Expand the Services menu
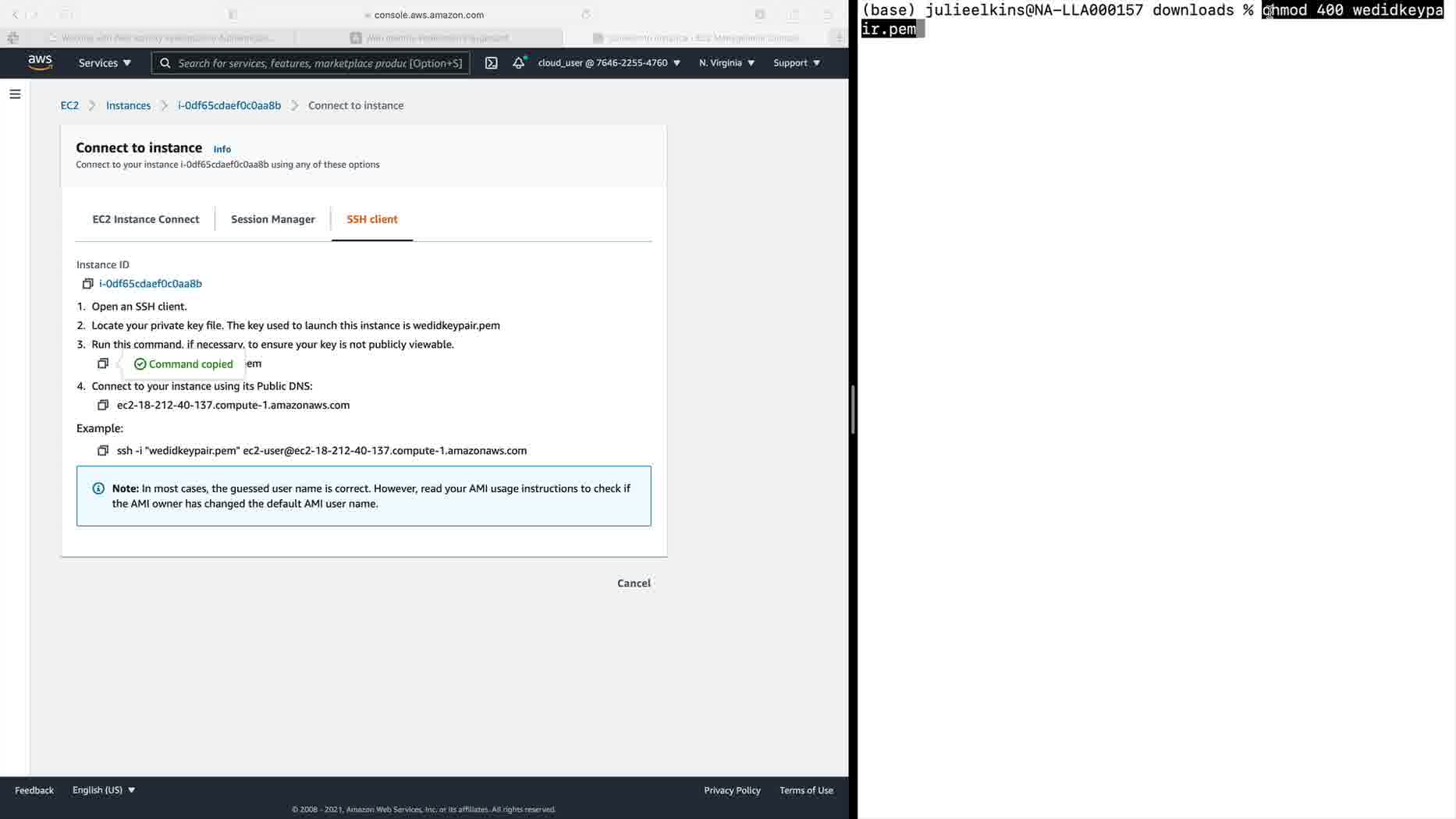The image size is (1456, 819). pos(105,62)
